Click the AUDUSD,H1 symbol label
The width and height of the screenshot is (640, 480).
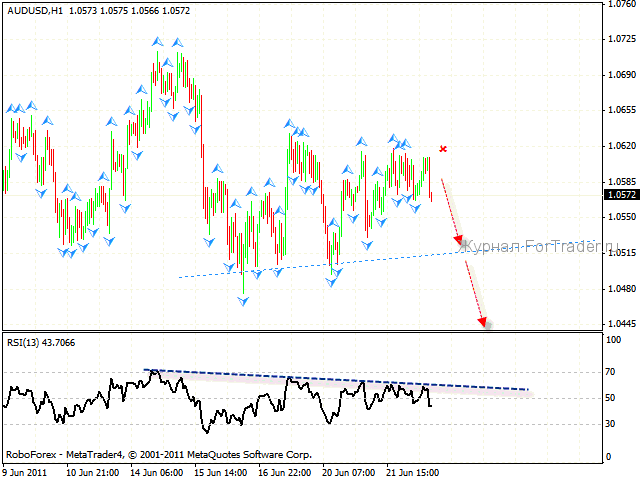pos(35,11)
